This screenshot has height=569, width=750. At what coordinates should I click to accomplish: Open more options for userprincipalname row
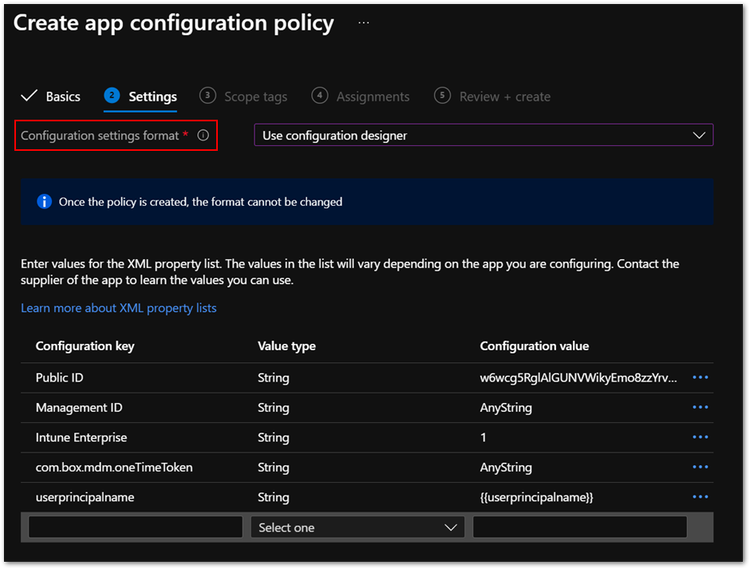tap(700, 497)
